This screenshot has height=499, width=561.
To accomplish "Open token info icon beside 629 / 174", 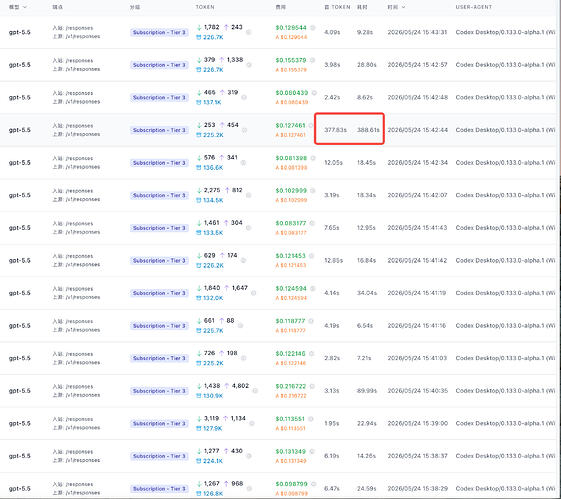I will point(243,260).
